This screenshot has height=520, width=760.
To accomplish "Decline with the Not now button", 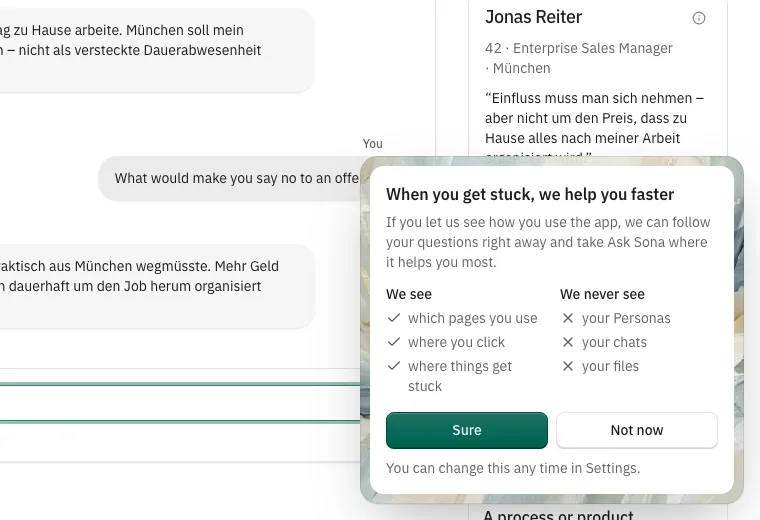I will 637,430.
